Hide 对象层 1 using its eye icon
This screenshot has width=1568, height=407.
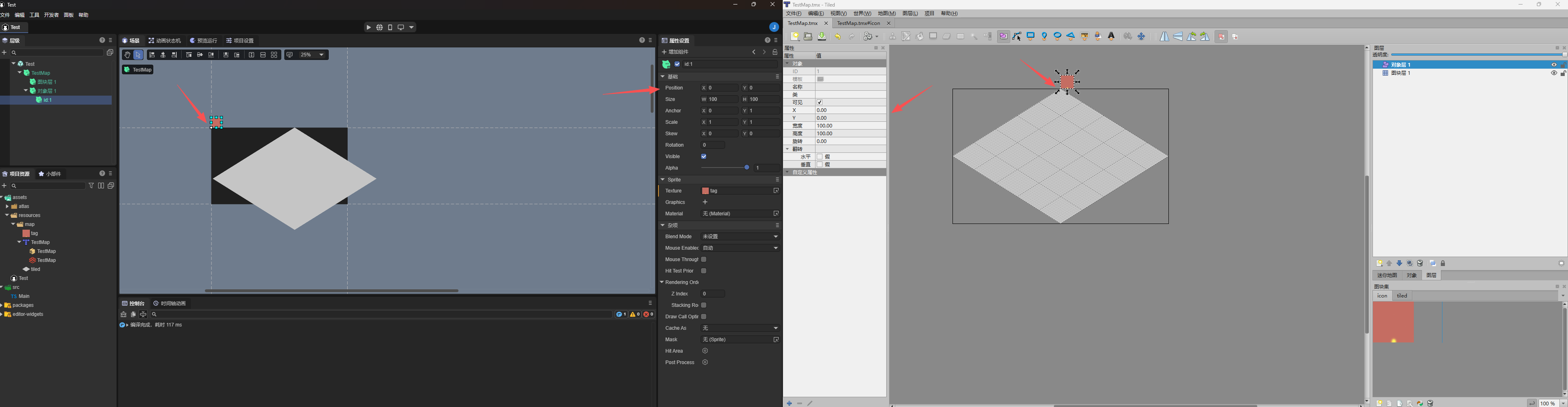pos(1553,65)
